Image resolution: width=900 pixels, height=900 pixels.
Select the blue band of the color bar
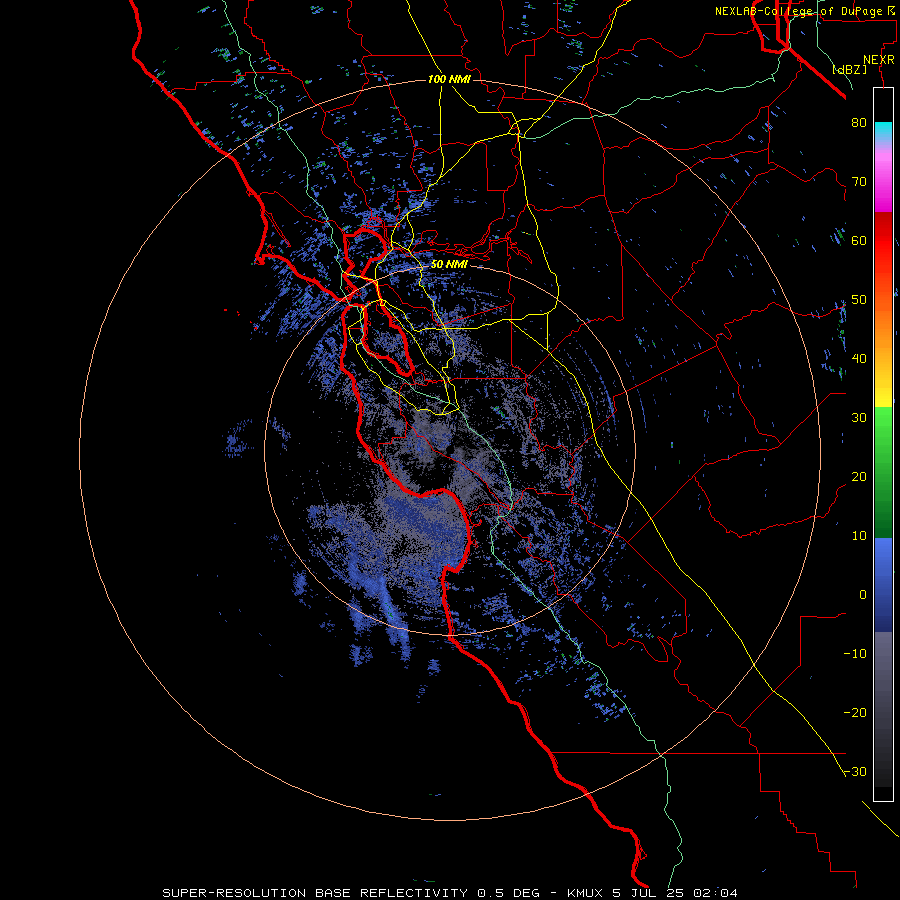coord(883,585)
